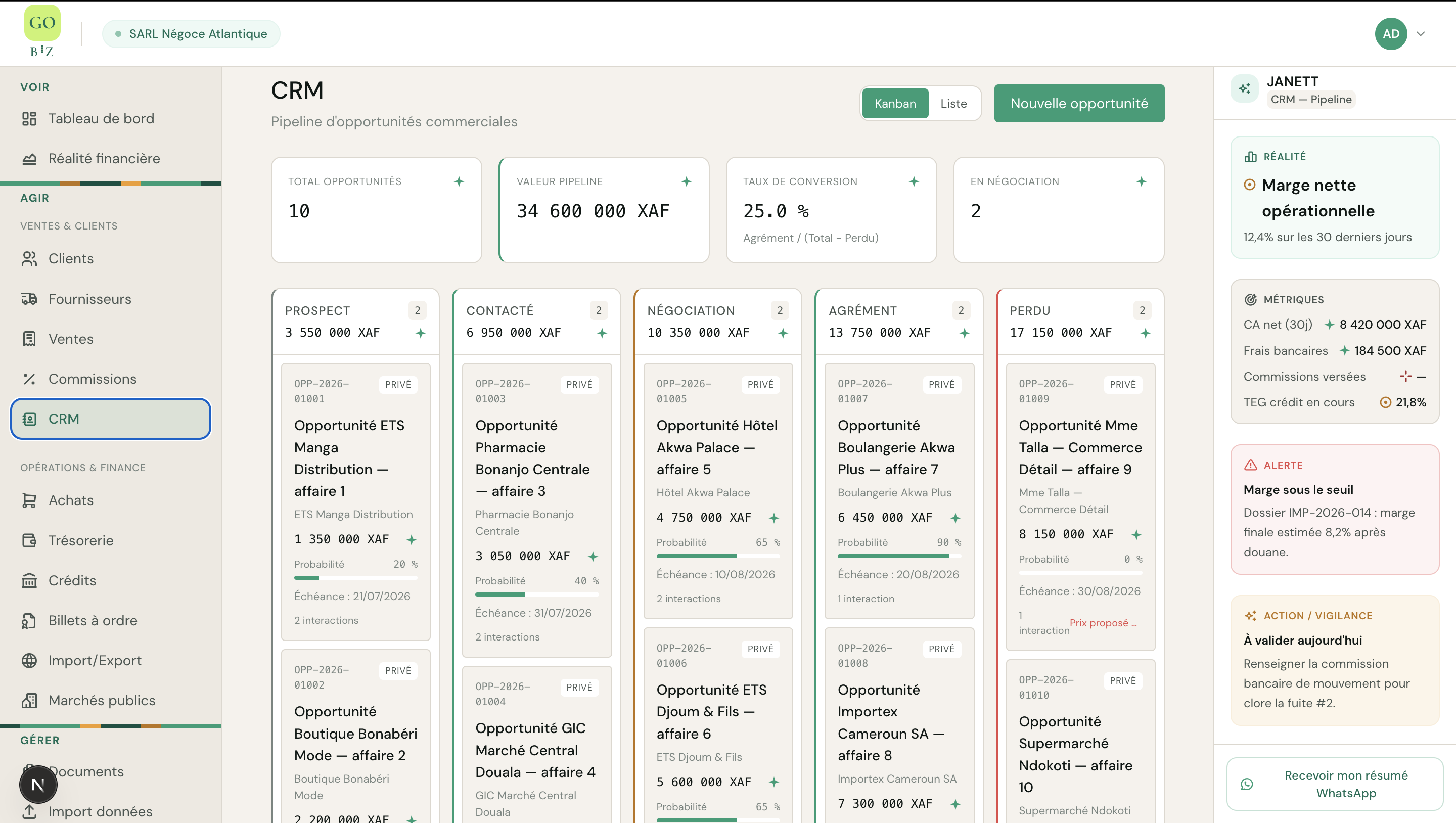This screenshot has width=1456, height=823.
Task: Open the Tableau de bord dashboard icon
Action: [x=29, y=119]
